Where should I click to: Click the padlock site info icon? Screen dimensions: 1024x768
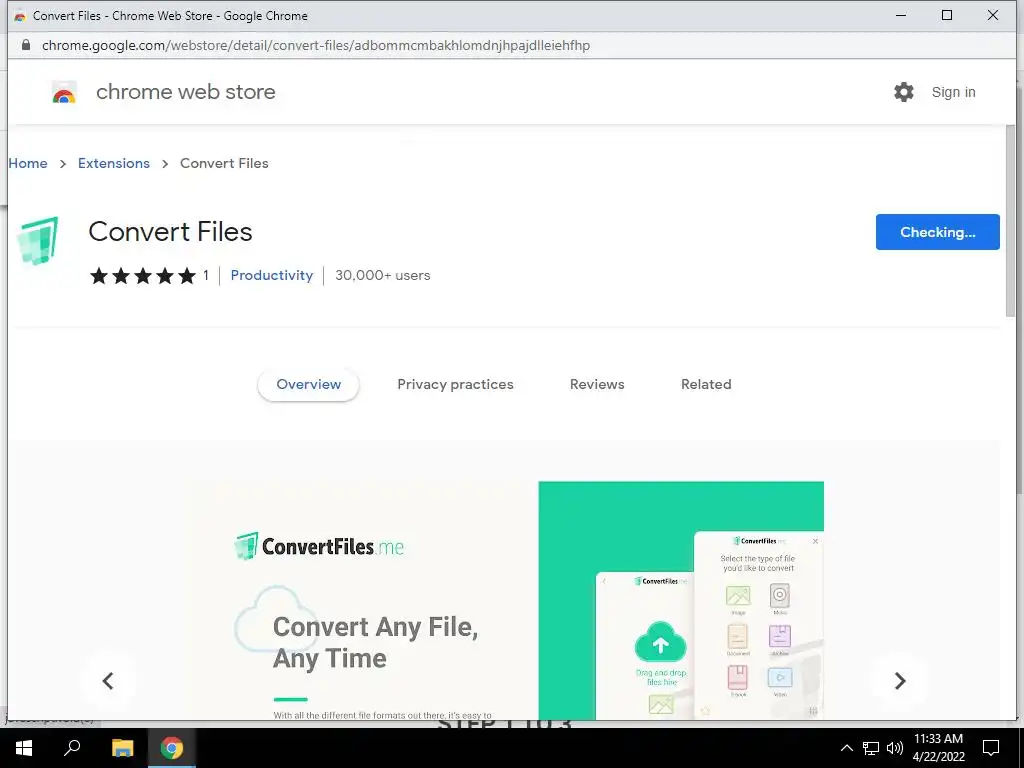click(25, 45)
